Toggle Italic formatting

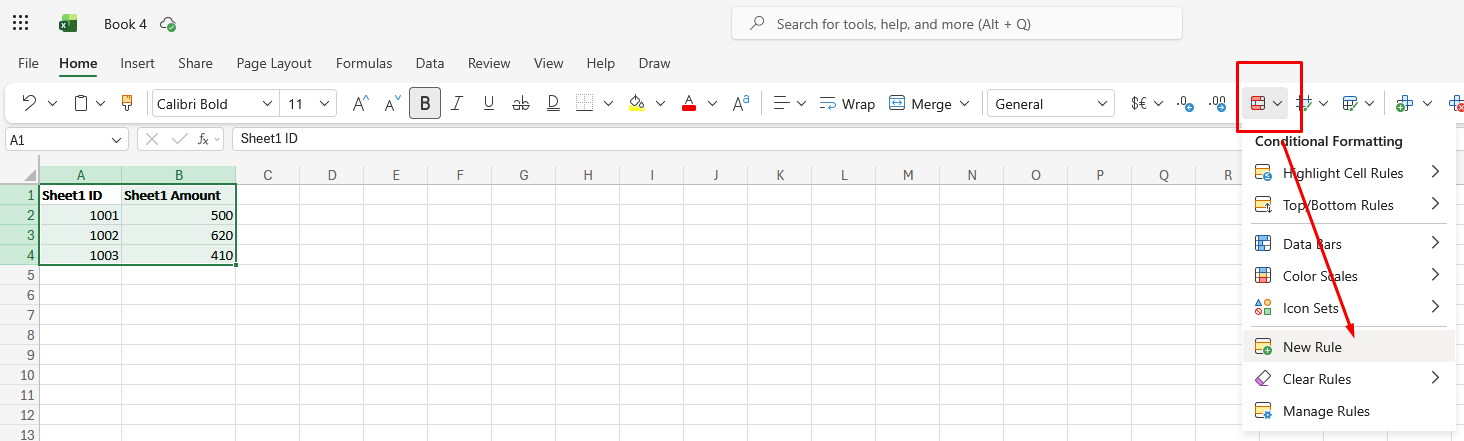[x=457, y=103]
